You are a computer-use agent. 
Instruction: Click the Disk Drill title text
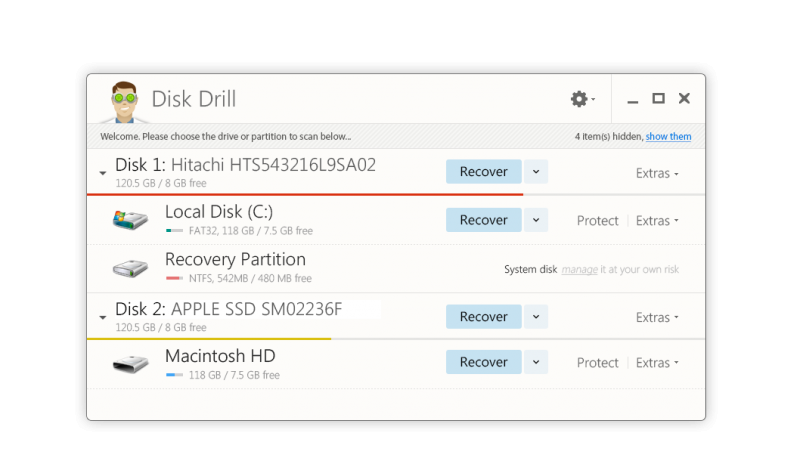tap(194, 99)
